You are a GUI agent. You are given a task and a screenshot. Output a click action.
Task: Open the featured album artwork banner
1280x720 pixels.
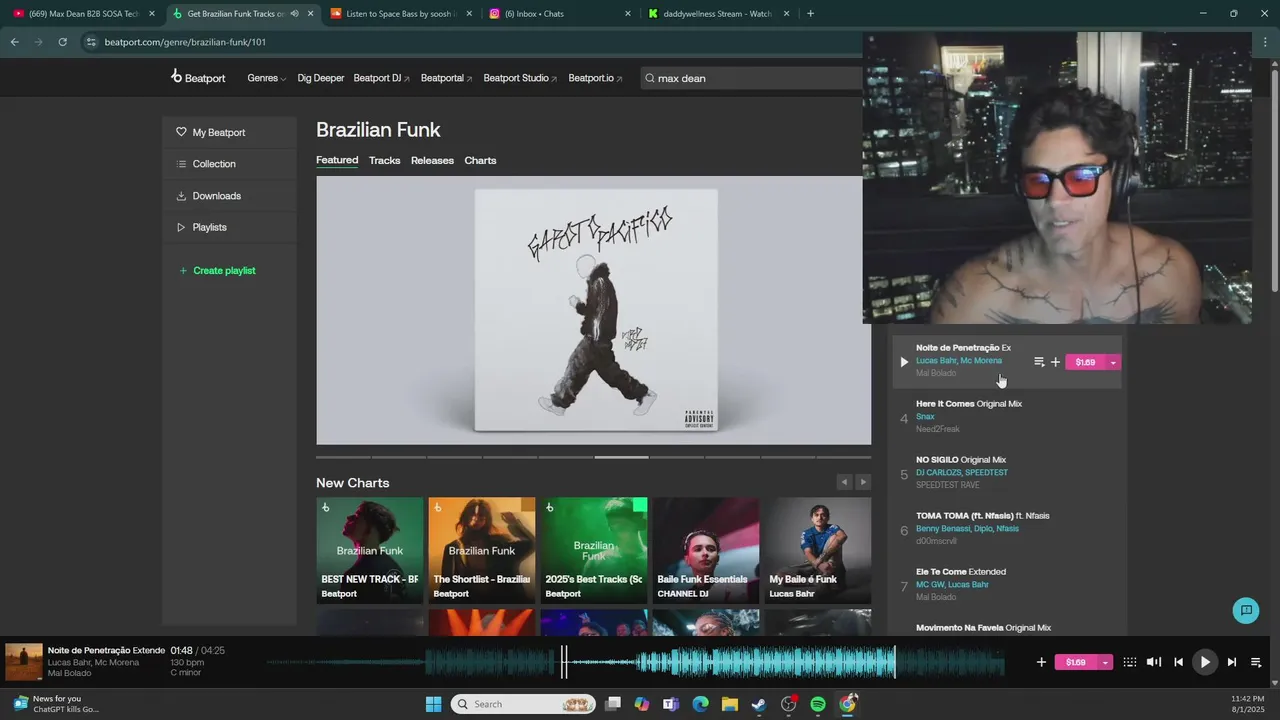[x=594, y=311]
